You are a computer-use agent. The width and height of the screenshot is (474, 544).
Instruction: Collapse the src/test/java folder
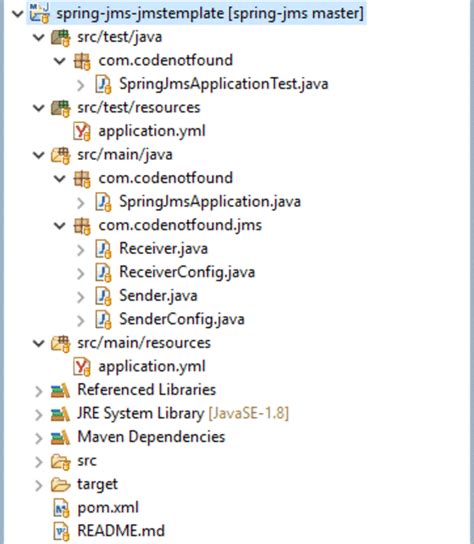tap(39, 37)
